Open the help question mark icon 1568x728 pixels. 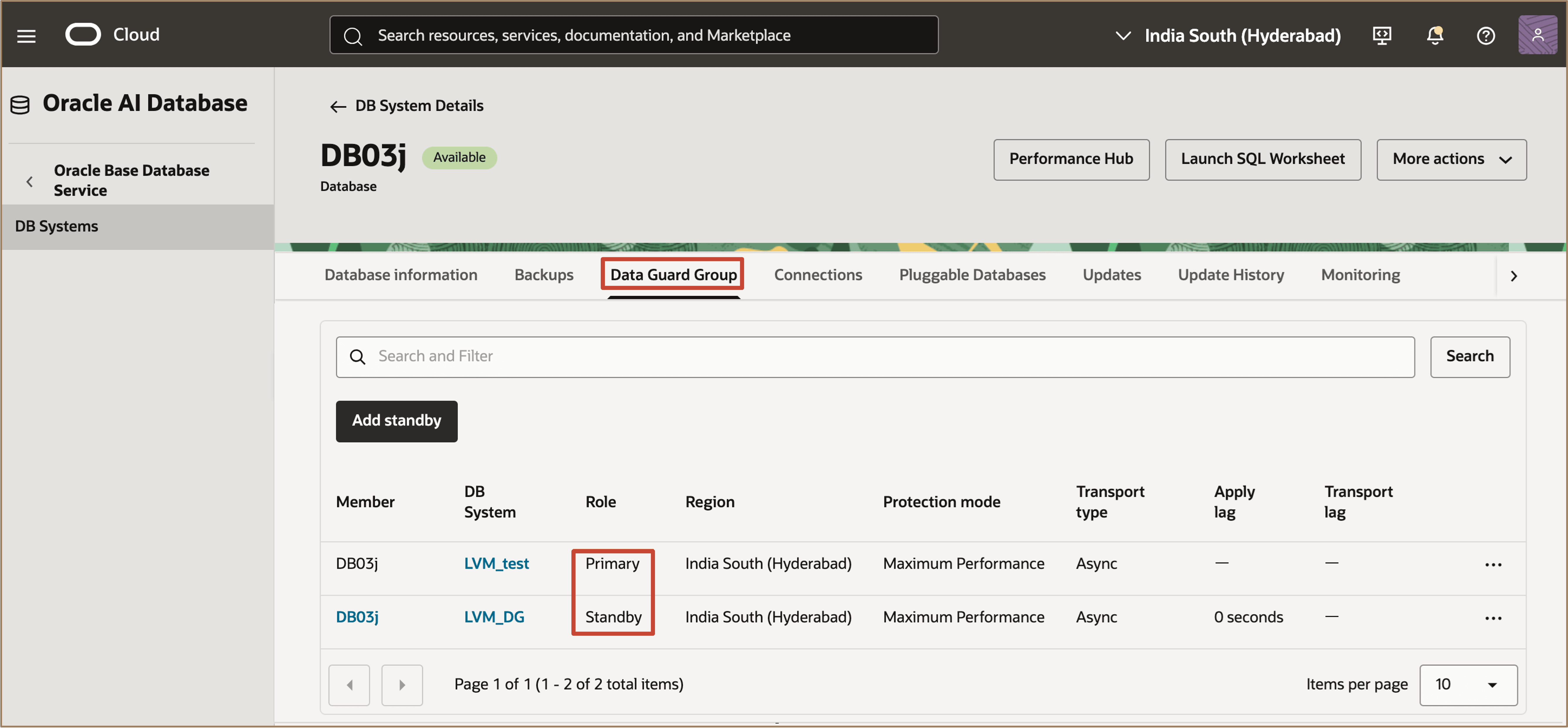1485,35
